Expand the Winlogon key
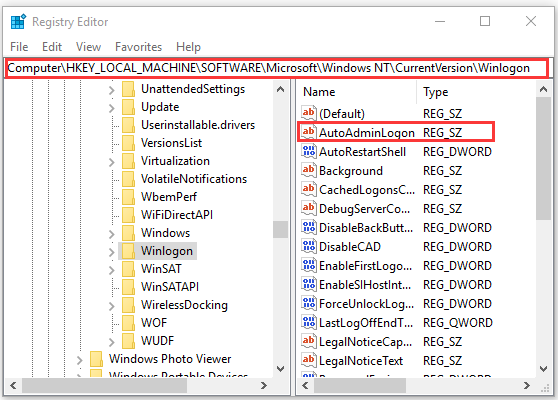Viewport: 558px width, 400px height. tap(112, 252)
